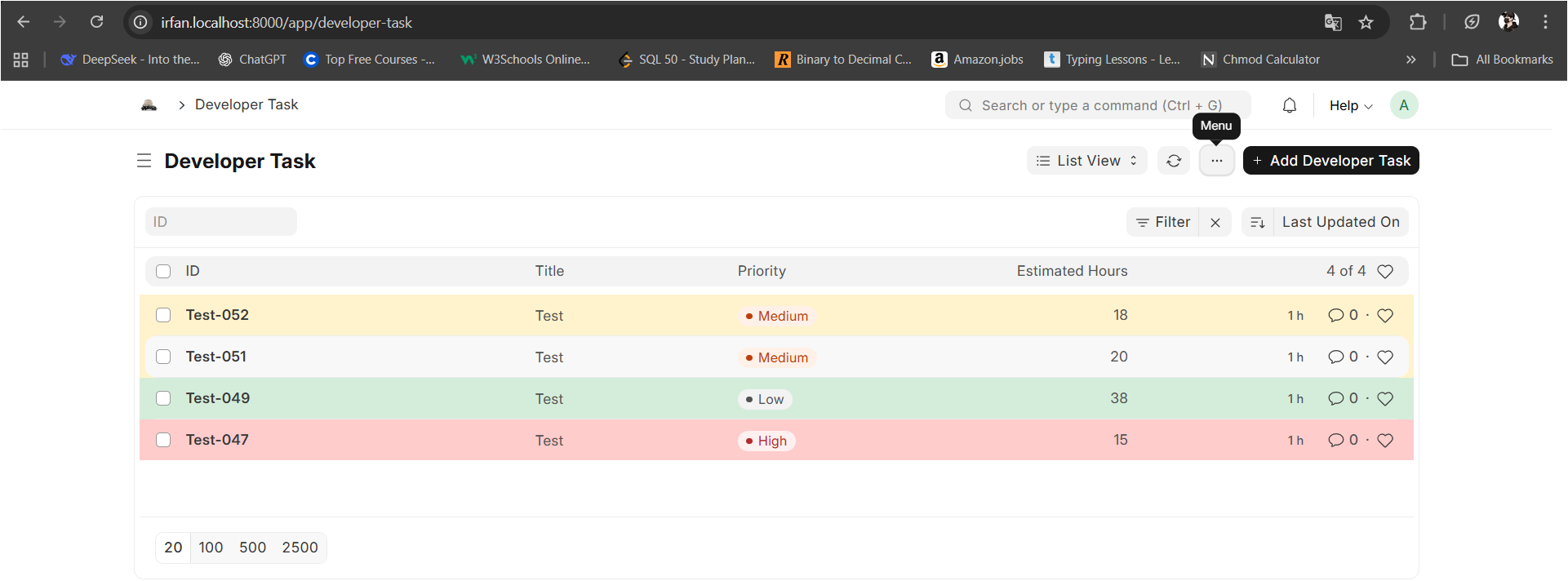This screenshot has height=581, width=1568.
Task: Open the notifications bell
Action: [1290, 105]
